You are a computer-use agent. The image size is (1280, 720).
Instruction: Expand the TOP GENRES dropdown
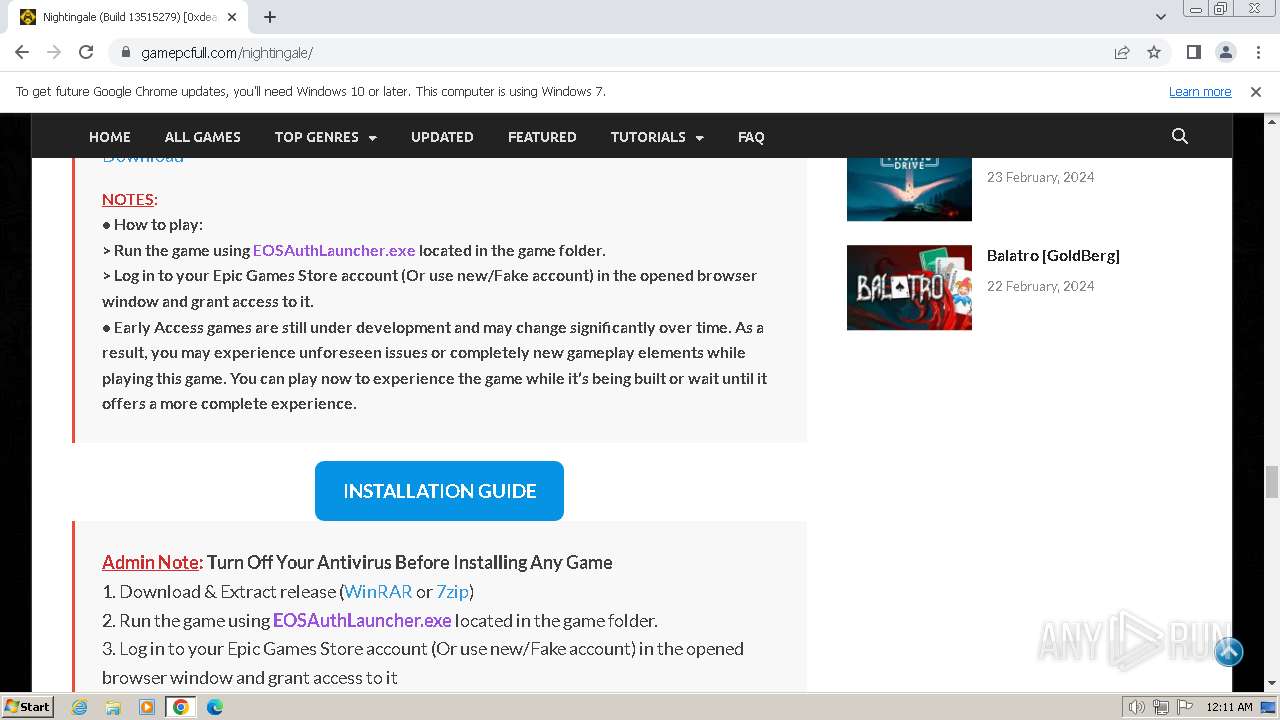click(326, 137)
